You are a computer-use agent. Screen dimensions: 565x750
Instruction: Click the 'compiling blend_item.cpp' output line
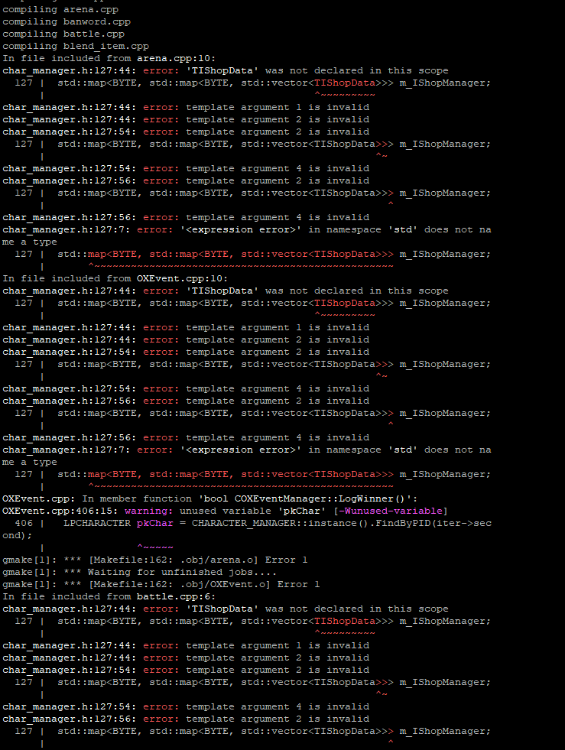pos(76,46)
